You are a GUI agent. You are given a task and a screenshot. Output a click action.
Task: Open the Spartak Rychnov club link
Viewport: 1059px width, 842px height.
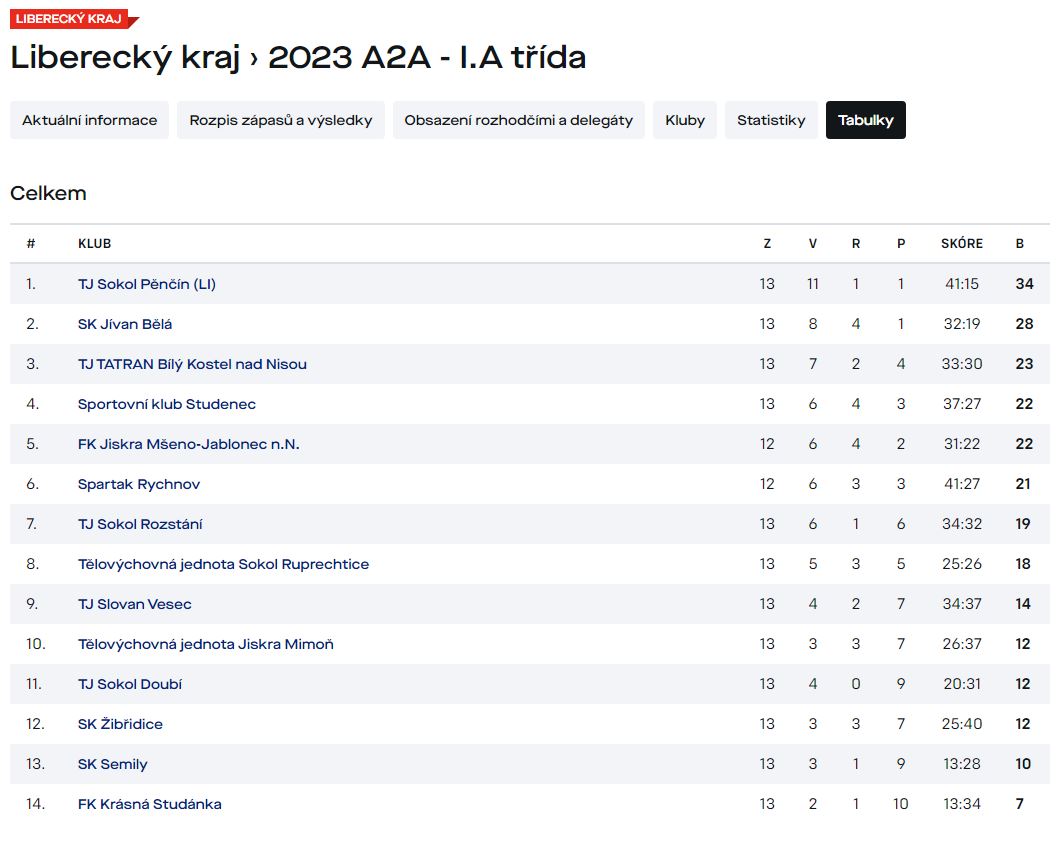point(139,484)
